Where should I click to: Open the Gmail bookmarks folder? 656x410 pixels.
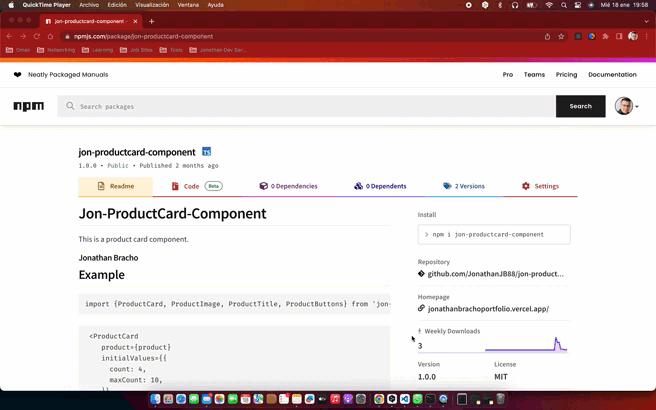click(x=18, y=50)
